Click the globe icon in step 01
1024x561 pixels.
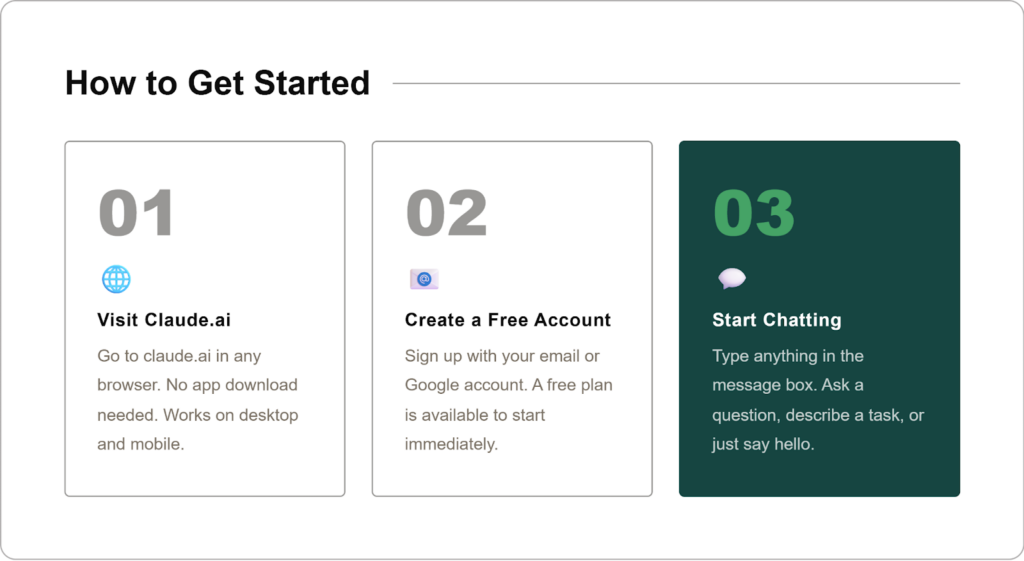(116, 279)
